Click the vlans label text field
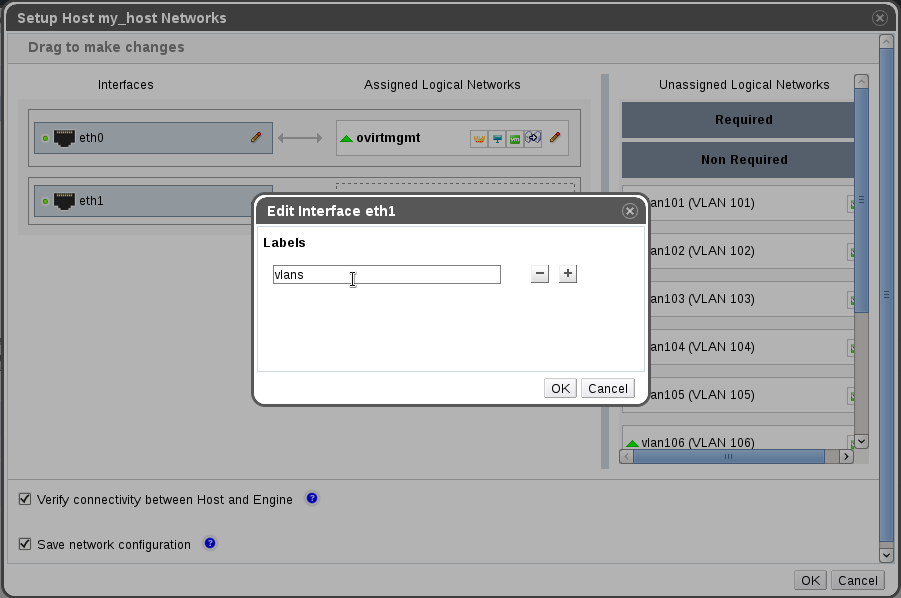 click(x=386, y=274)
